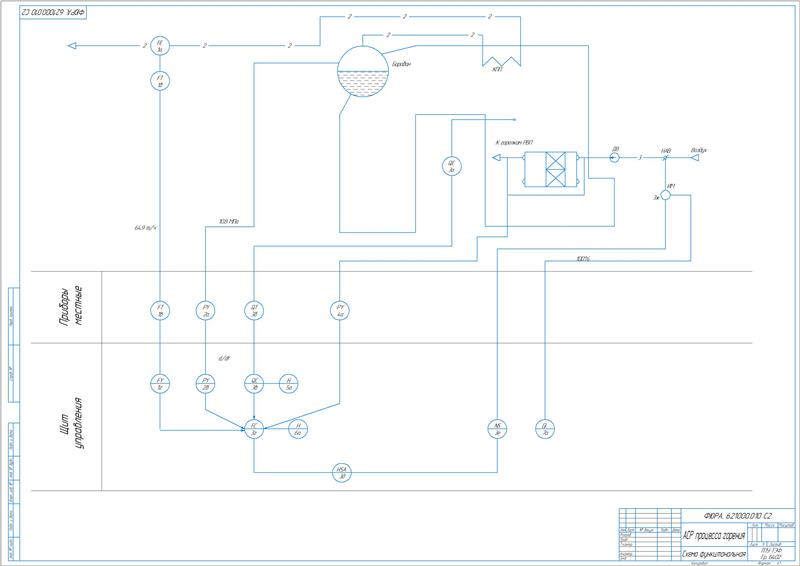The height and width of the screenshot is (566, 800).
Task: Select the Щит управления row heading
Action: tap(71, 423)
